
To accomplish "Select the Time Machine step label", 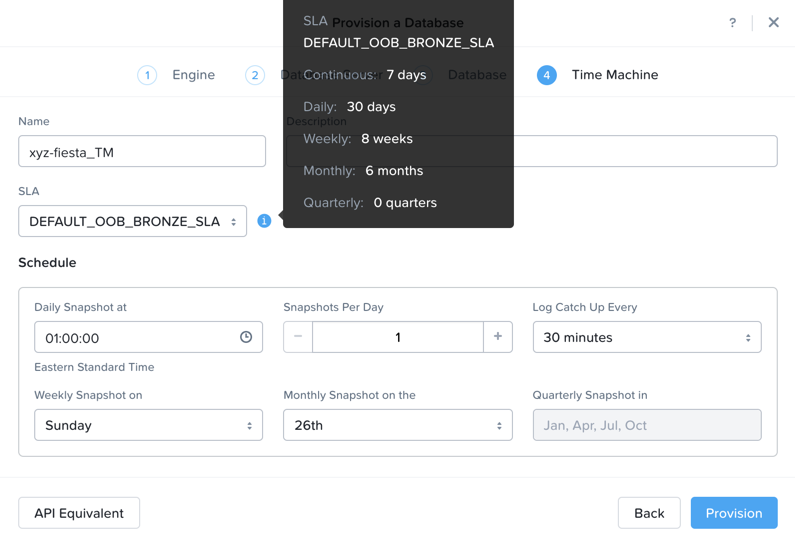I will click(x=615, y=75).
